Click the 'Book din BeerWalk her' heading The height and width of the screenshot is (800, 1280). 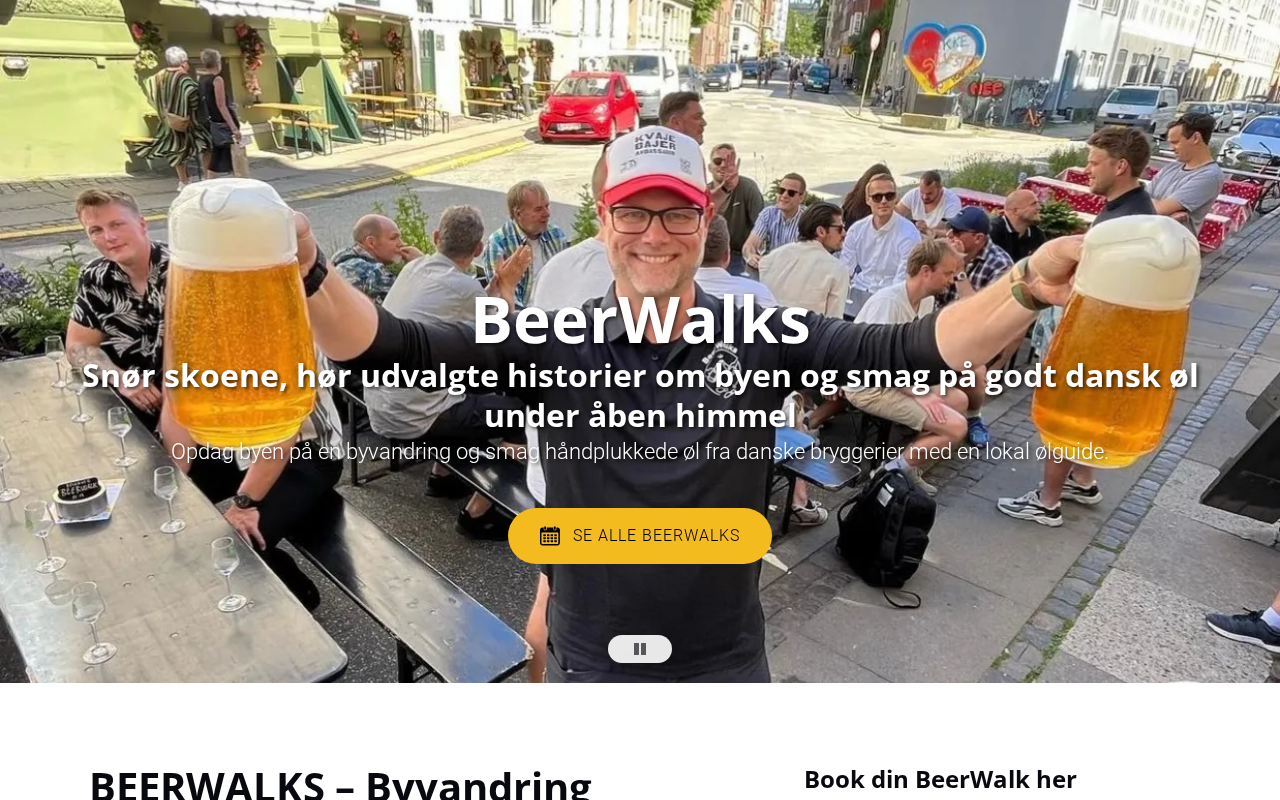pos(940,779)
